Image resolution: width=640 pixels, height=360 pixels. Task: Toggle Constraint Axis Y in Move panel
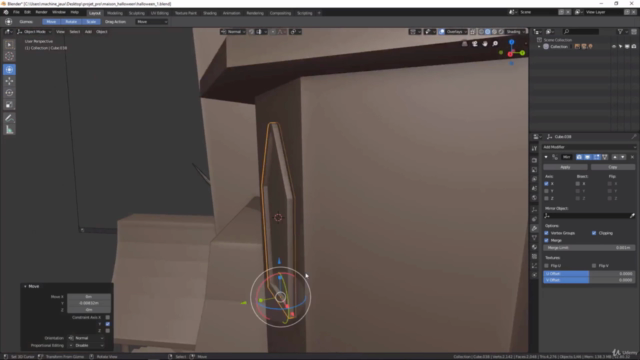point(108,324)
